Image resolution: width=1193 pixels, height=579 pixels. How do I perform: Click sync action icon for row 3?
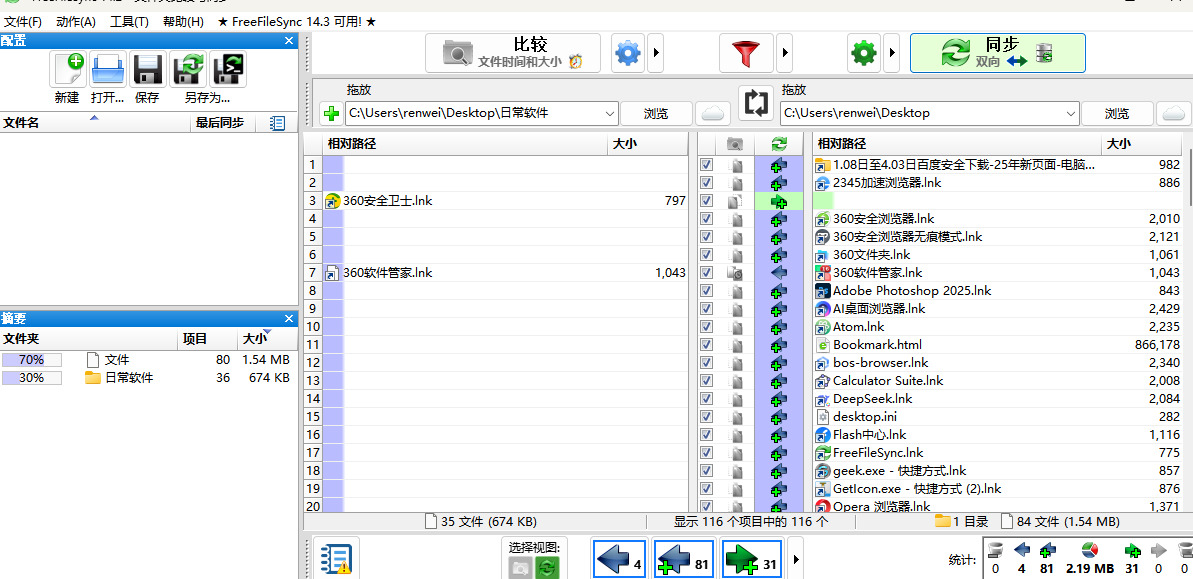(x=778, y=201)
